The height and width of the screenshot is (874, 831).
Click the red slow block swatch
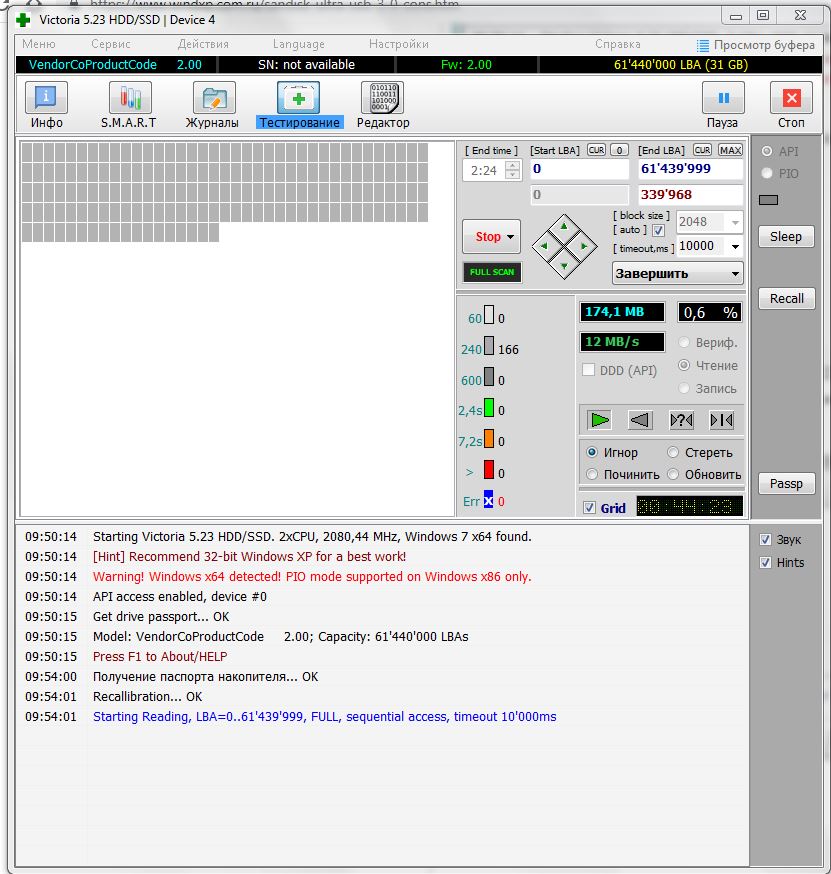[x=489, y=470]
